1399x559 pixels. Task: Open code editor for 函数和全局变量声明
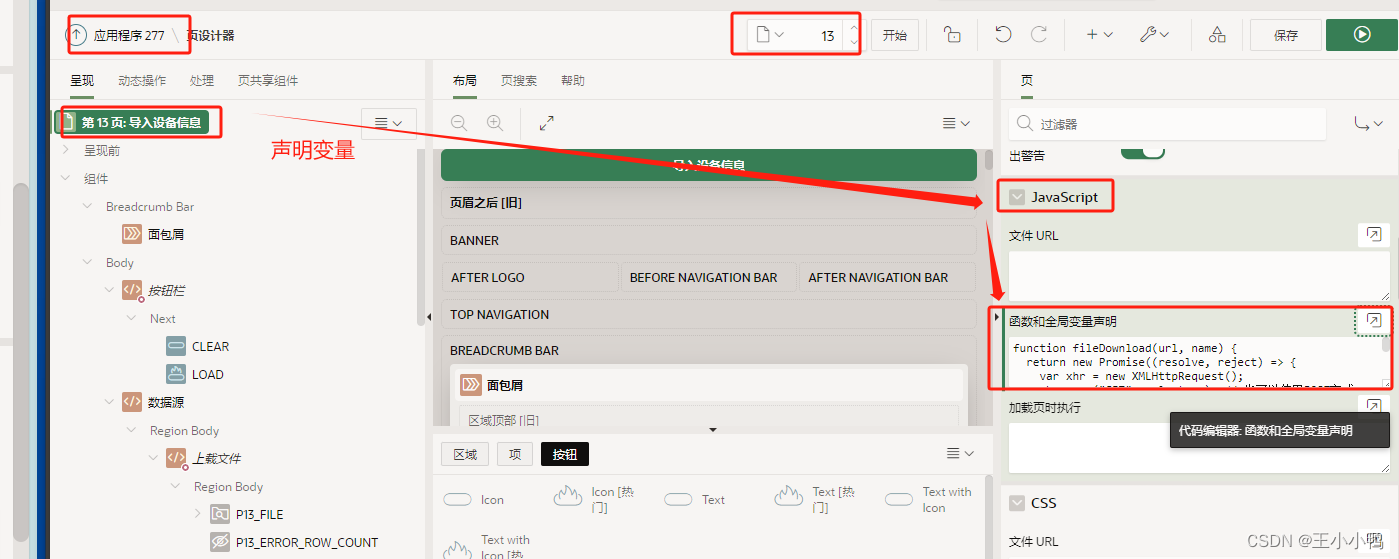click(1374, 321)
